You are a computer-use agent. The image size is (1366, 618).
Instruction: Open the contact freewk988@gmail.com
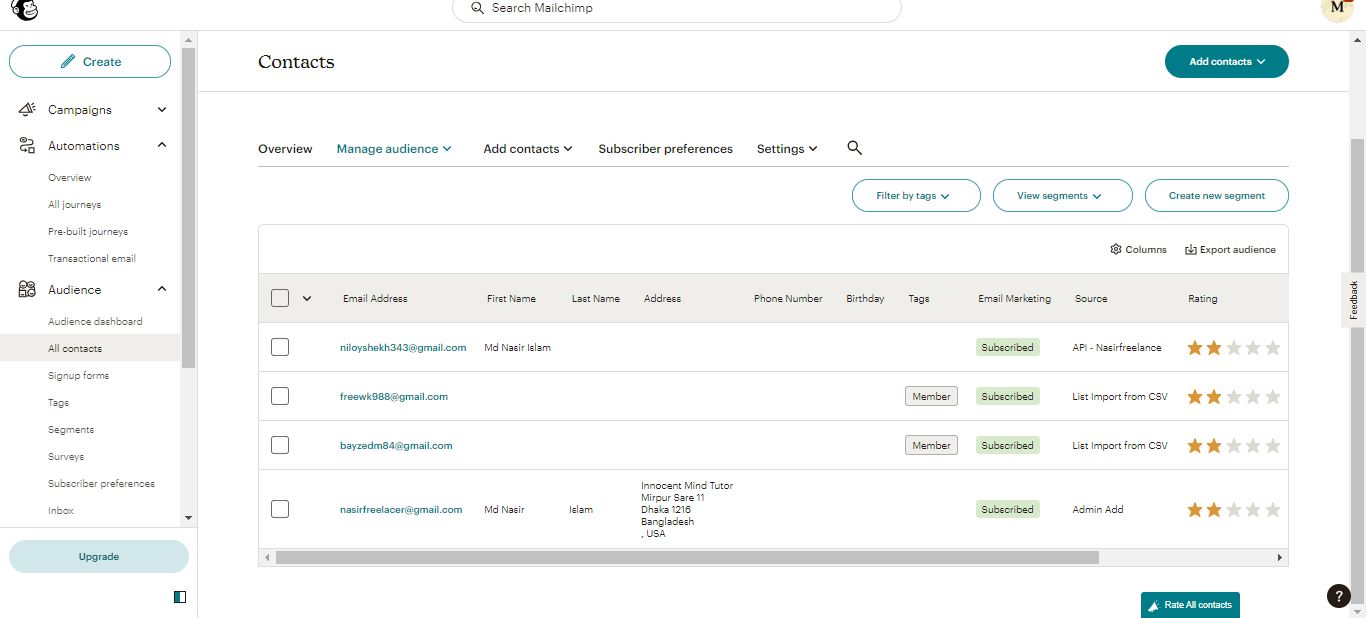click(x=394, y=396)
